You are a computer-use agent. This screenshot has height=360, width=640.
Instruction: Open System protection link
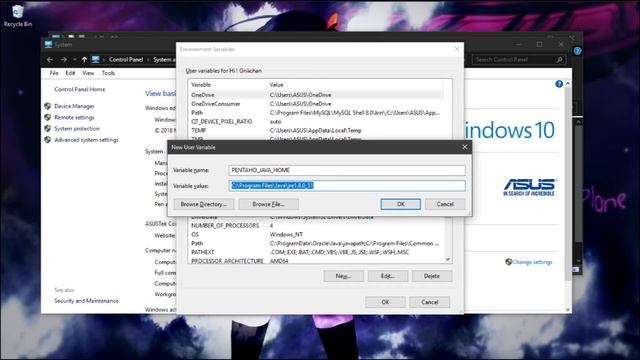[77, 129]
